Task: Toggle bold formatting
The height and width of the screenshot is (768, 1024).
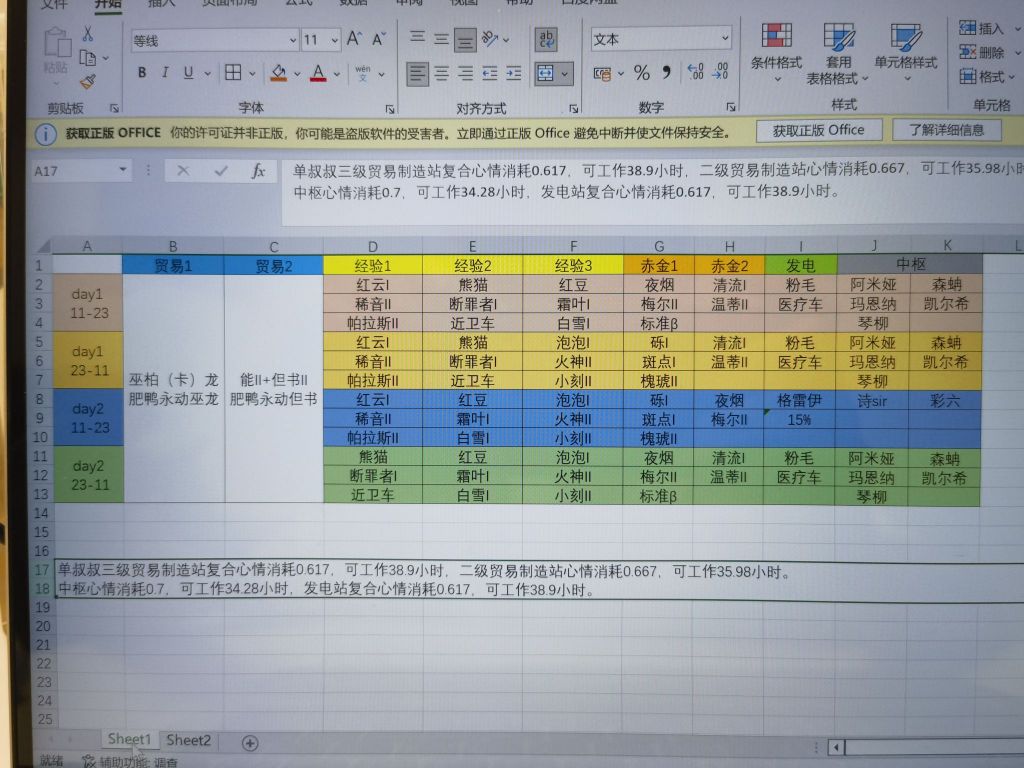Action: click(x=141, y=73)
